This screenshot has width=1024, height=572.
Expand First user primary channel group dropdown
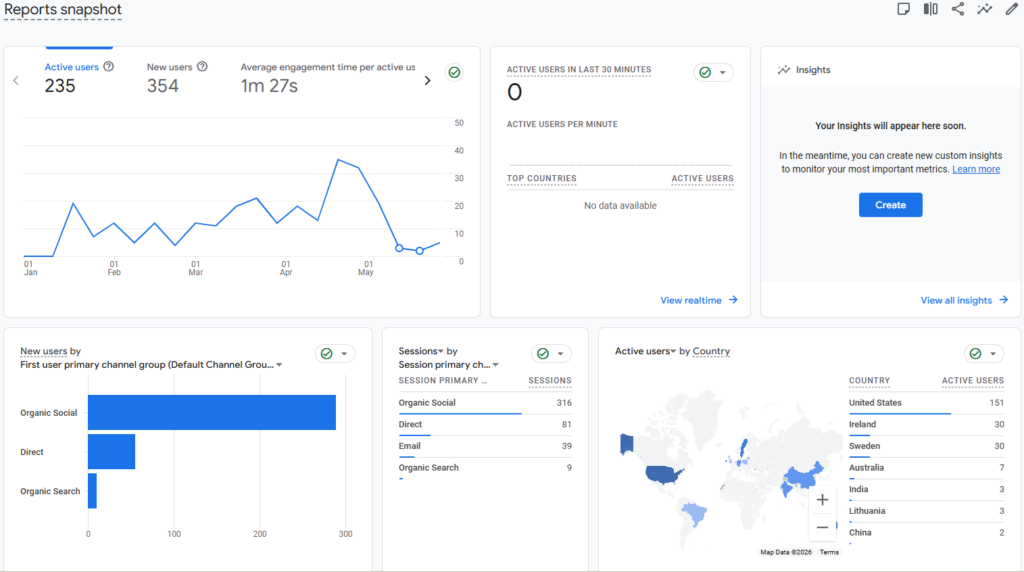point(152,364)
